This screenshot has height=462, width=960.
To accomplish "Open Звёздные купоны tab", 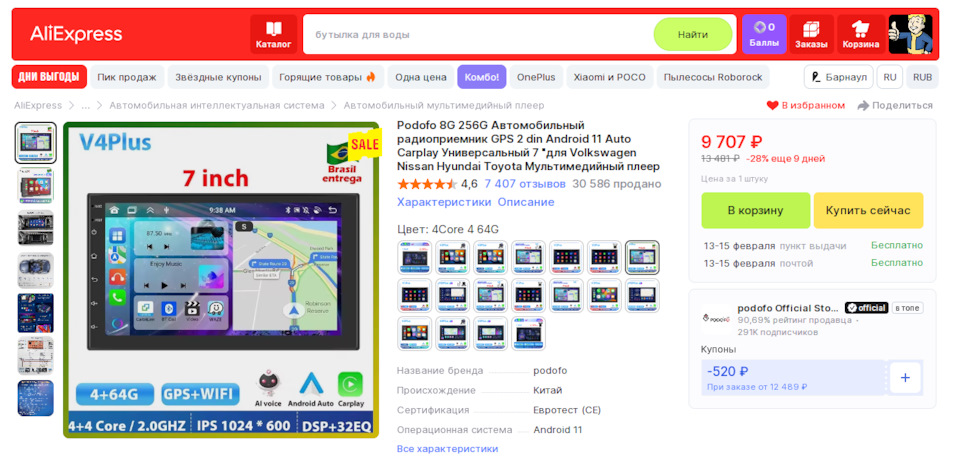I will coord(218,77).
